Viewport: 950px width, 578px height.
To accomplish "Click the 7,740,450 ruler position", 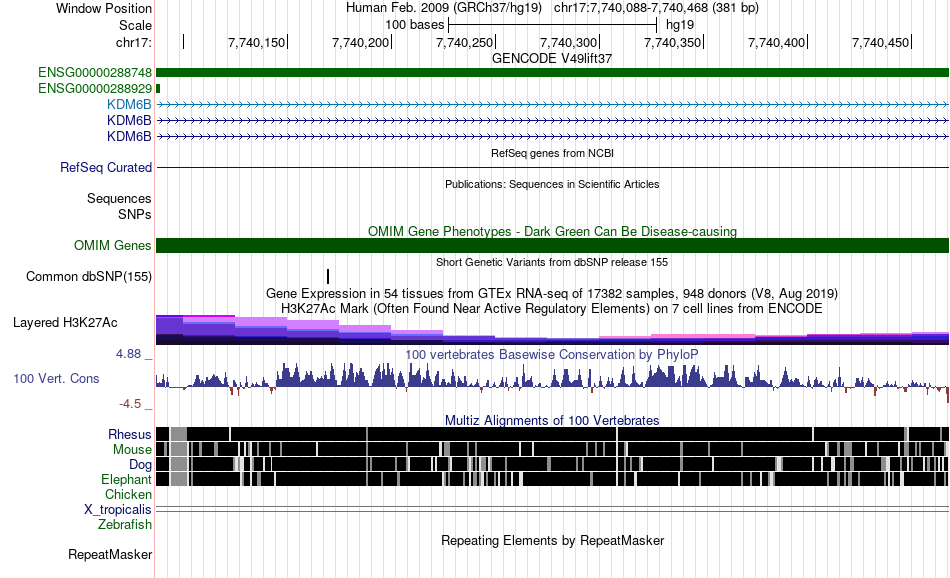I will pyautogui.click(x=881, y=42).
